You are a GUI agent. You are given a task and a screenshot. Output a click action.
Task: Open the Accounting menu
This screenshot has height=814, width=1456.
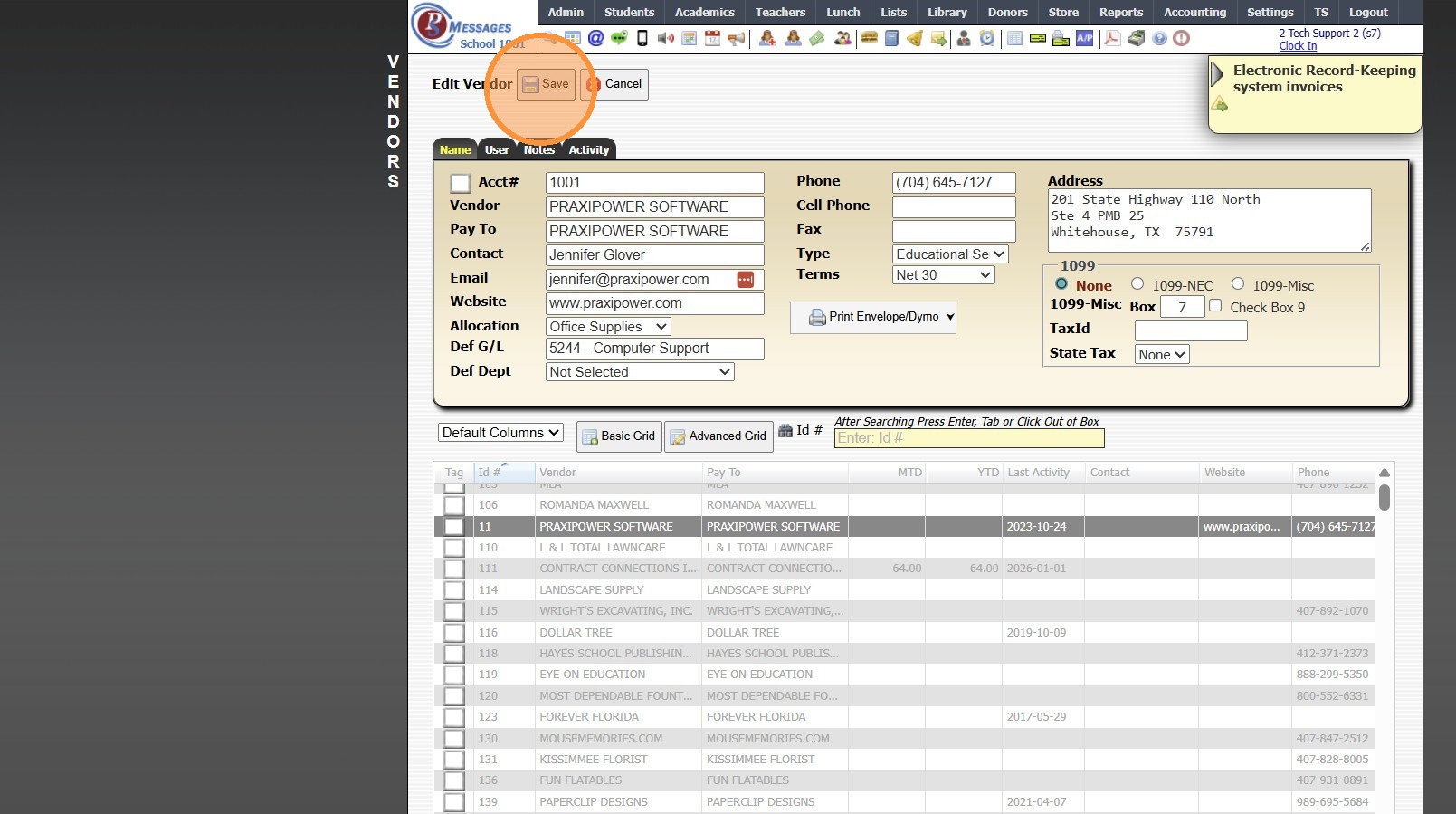tap(1194, 13)
